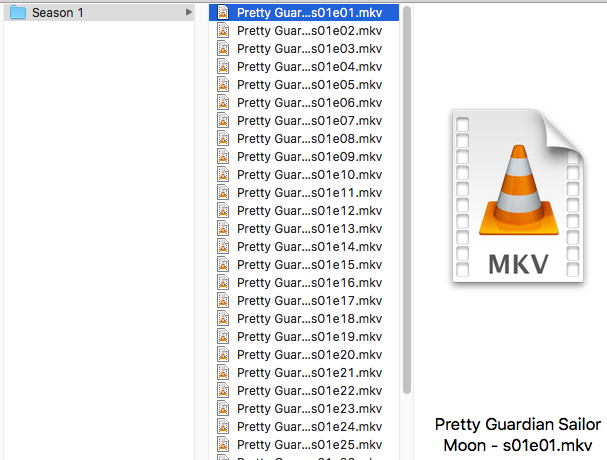Click the VLC icon for s01e21.mkv

[x=223, y=372]
